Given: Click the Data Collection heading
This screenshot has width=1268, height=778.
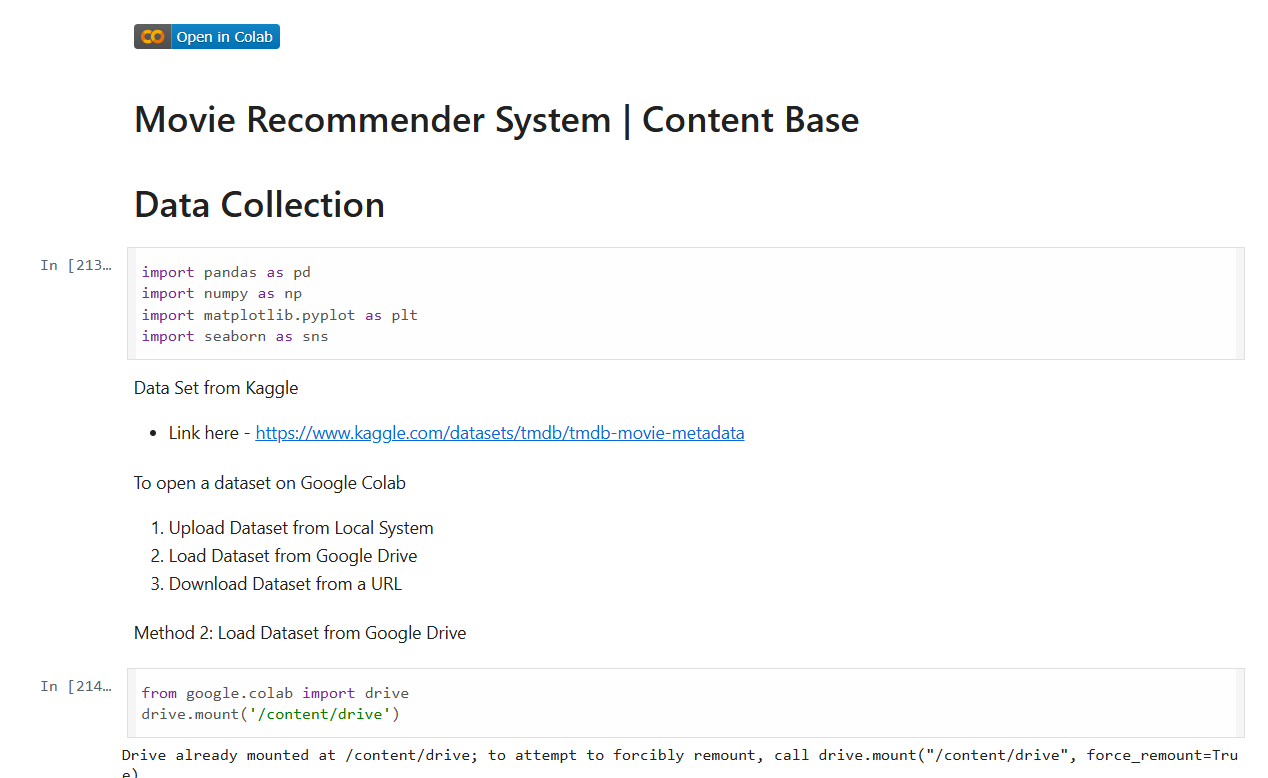Looking at the screenshot, I should (x=259, y=204).
